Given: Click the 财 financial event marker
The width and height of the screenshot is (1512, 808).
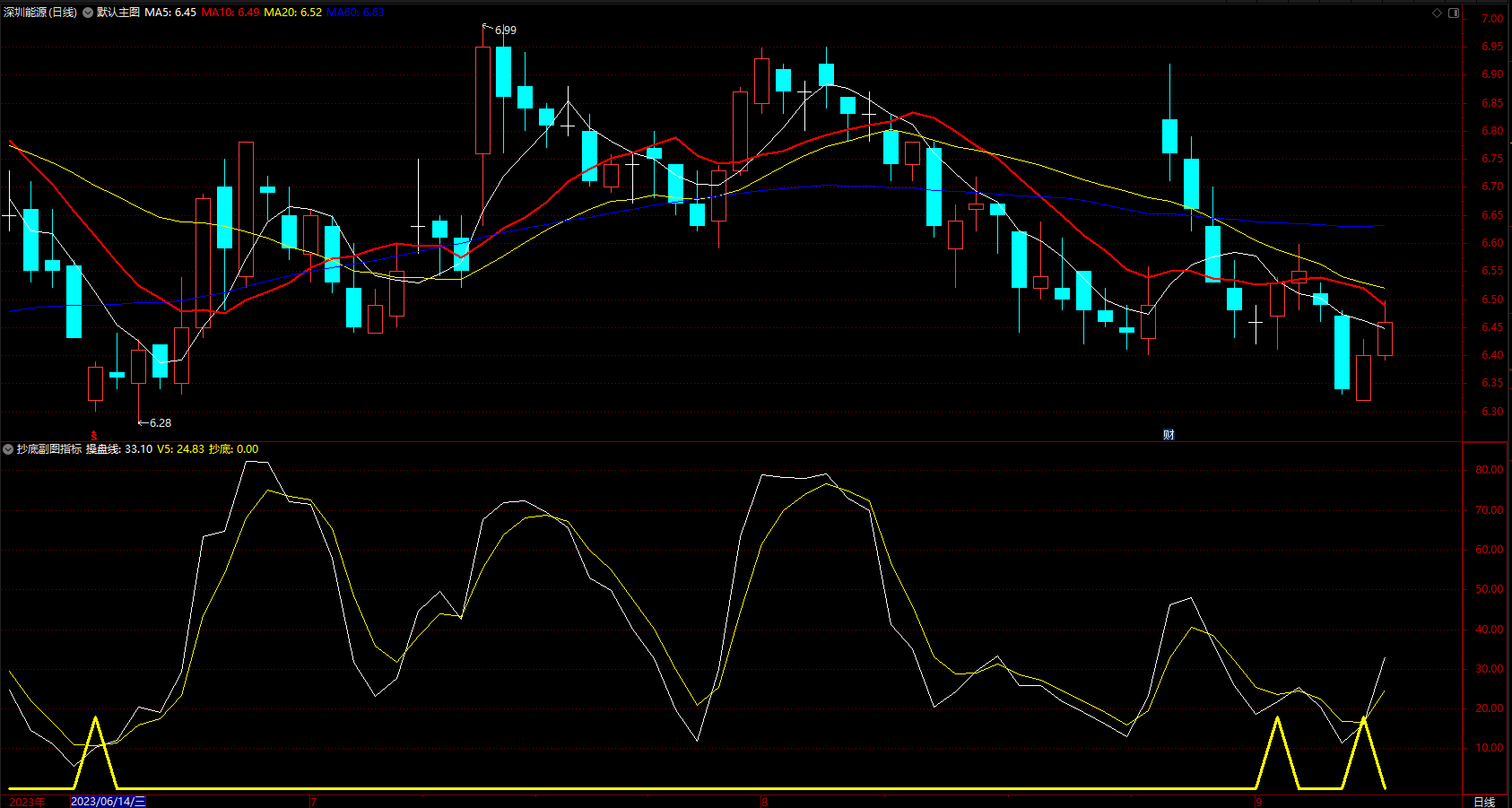Looking at the screenshot, I should [1169, 435].
